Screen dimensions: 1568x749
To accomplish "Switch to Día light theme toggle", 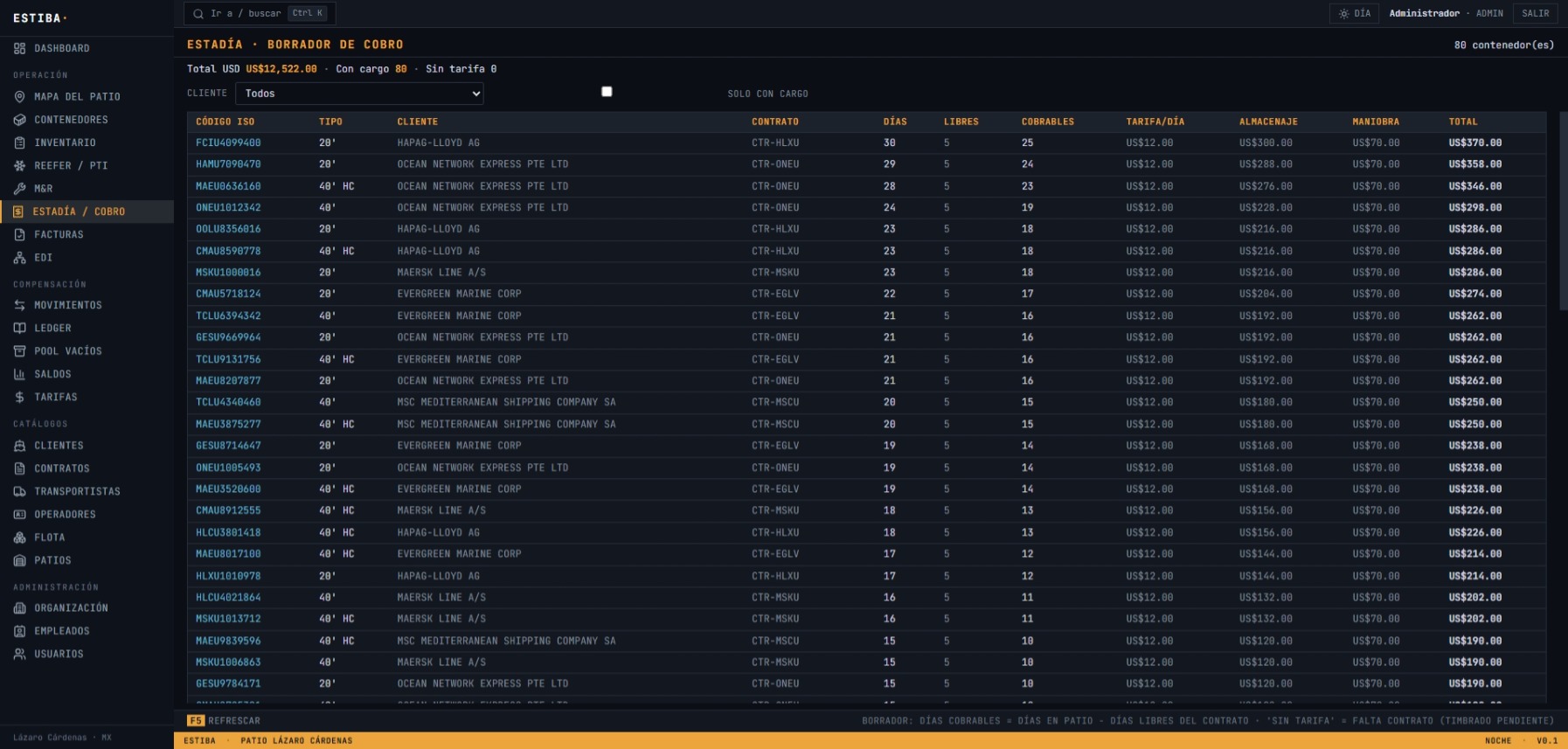I will click(x=1355, y=13).
